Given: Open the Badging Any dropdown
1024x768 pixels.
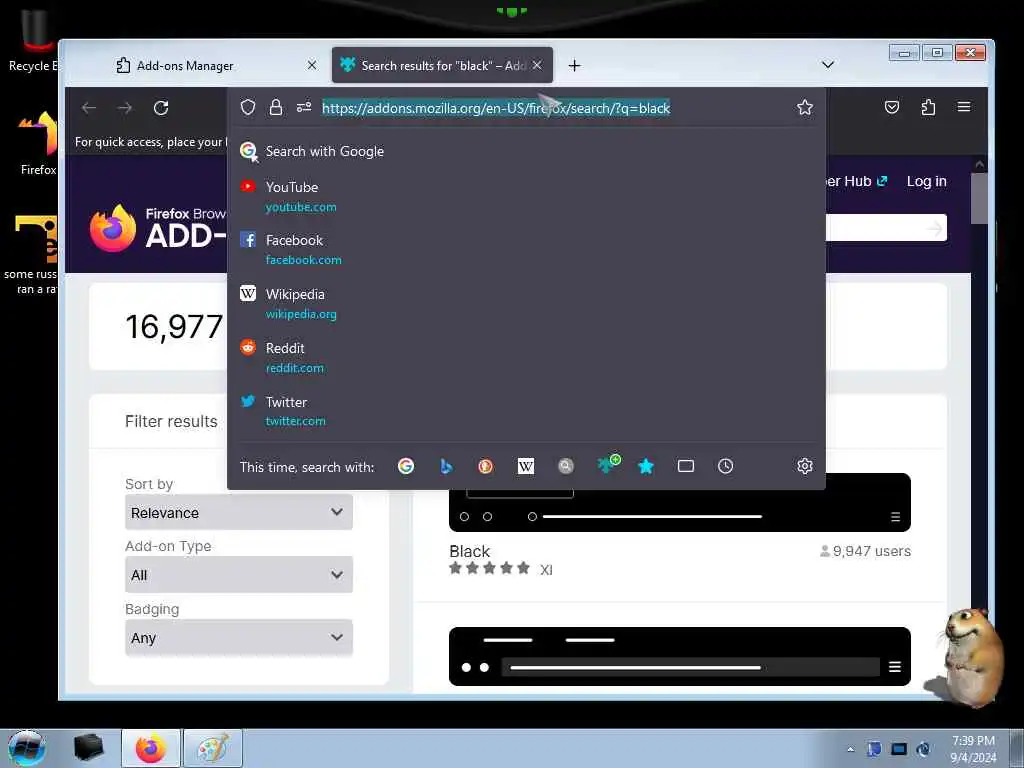Looking at the screenshot, I should (x=238, y=637).
